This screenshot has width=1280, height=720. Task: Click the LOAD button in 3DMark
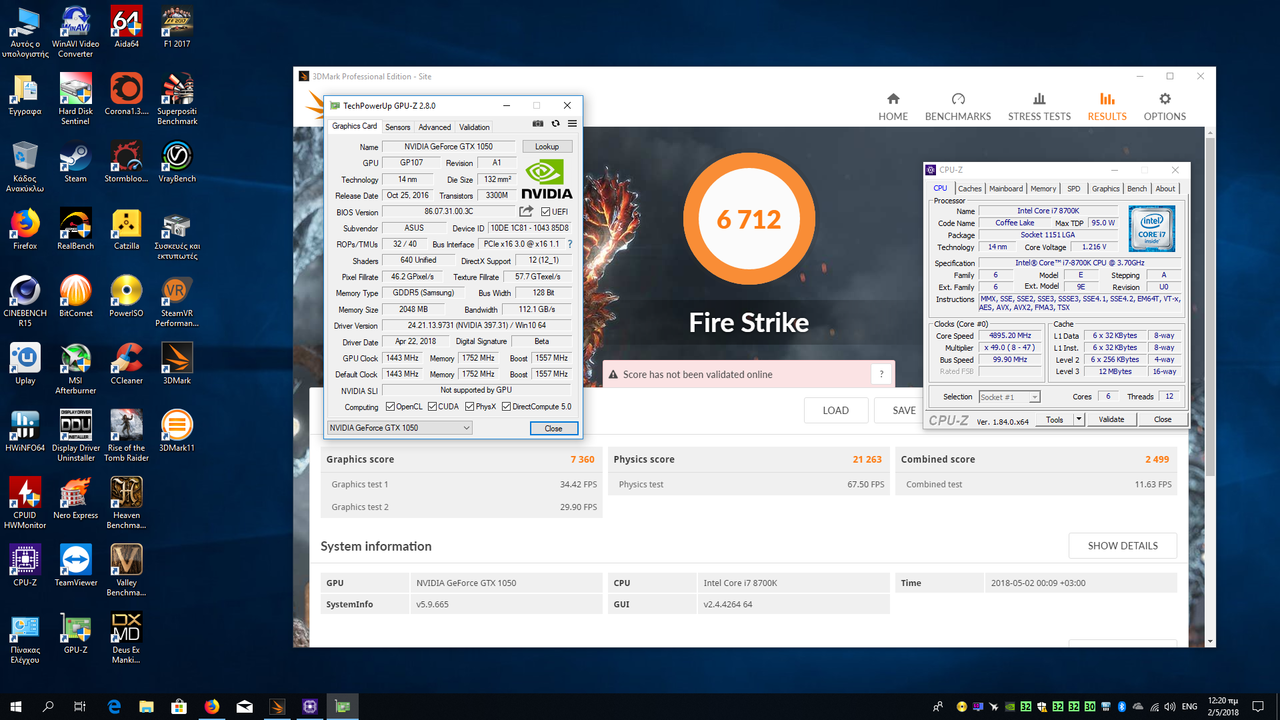click(836, 410)
